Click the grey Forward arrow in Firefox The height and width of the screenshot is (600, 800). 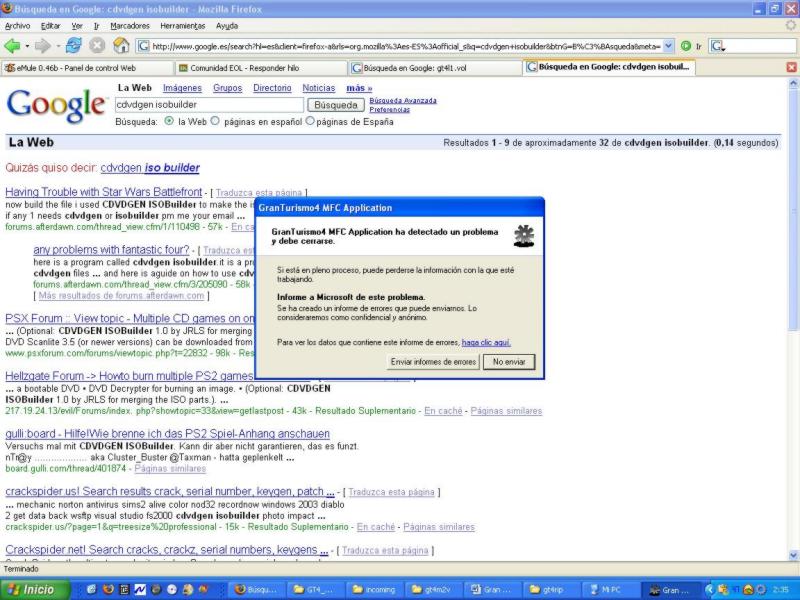(x=43, y=46)
